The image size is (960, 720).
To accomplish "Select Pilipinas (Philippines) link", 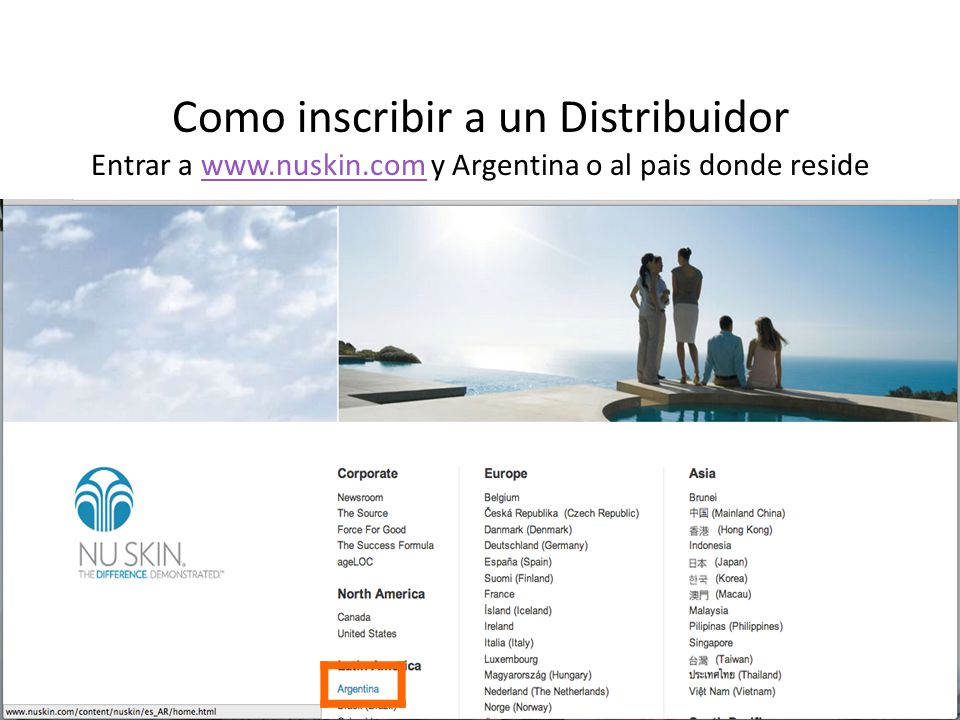I will [x=736, y=626].
